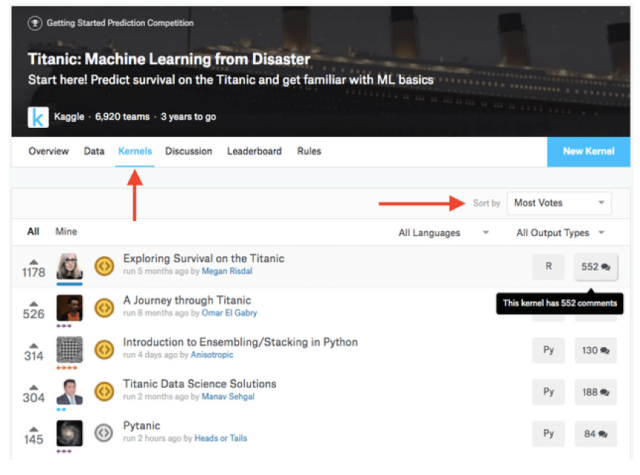This screenshot has width=640, height=475.
Task: Click the grey code badge beside Pytanic
Action: pos(104,433)
